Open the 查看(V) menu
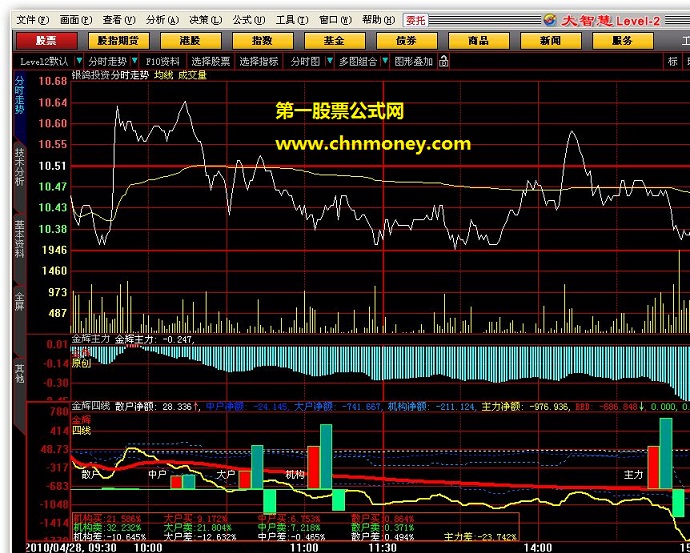Screen dimensions: 690x553 coord(119,20)
